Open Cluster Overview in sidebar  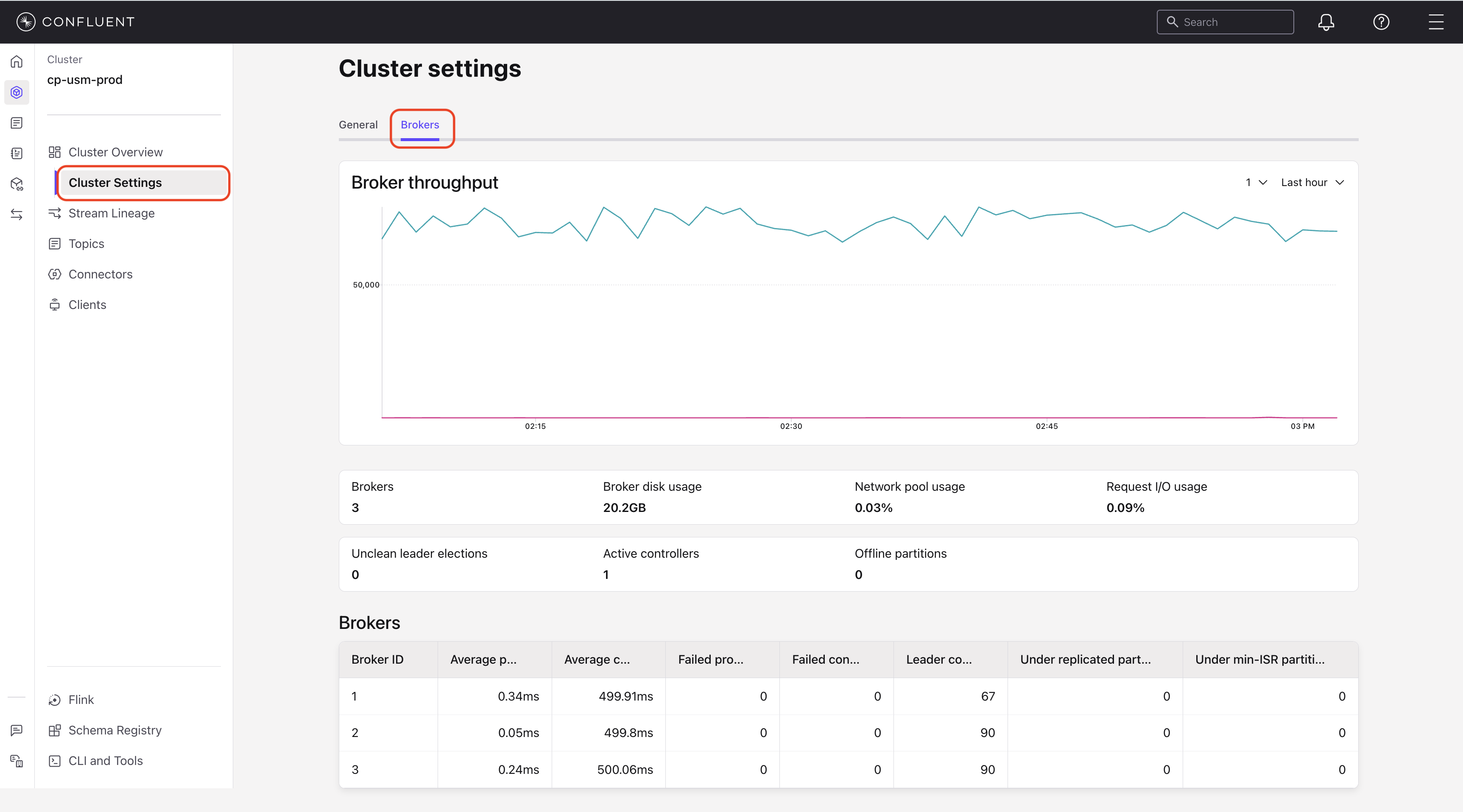pyautogui.click(x=115, y=152)
